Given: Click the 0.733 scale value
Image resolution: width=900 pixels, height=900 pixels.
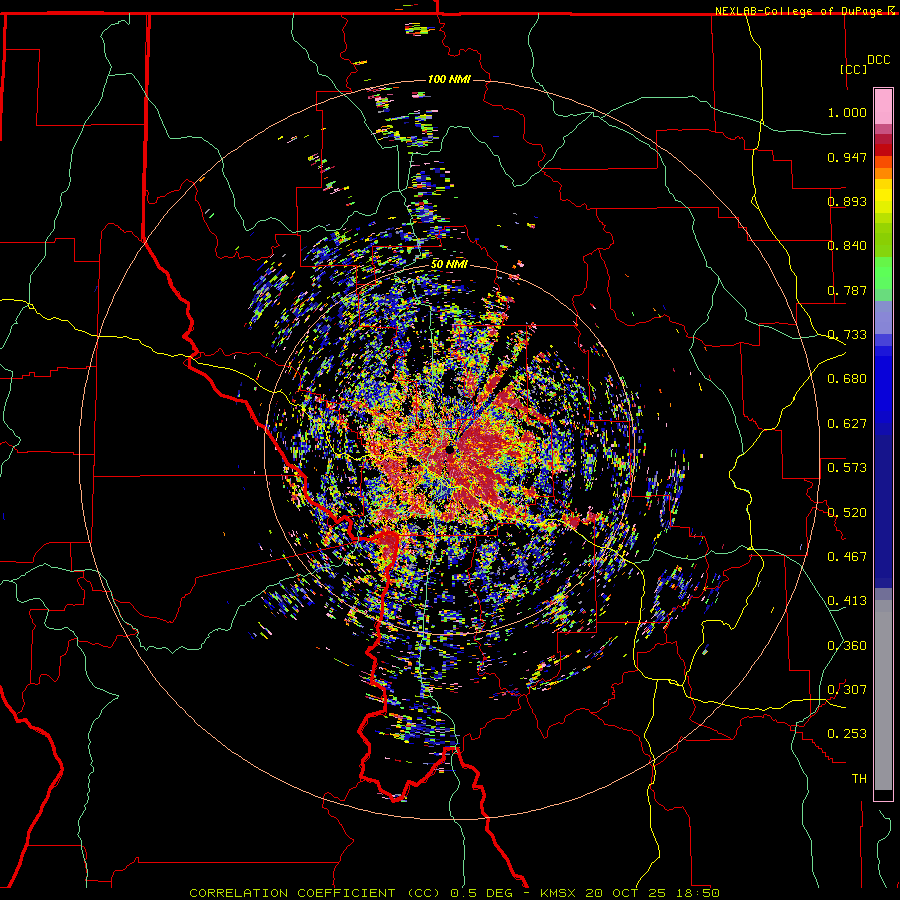Looking at the screenshot, I should [847, 335].
